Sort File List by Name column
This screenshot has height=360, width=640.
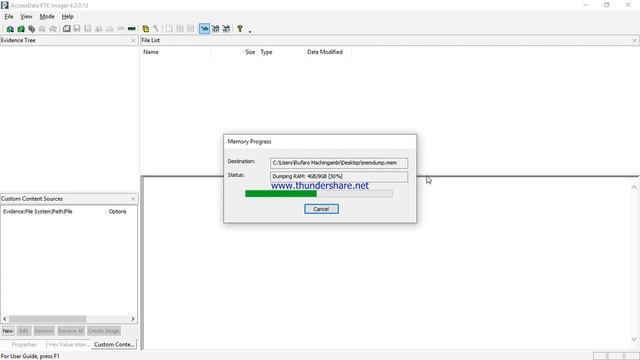point(176,52)
